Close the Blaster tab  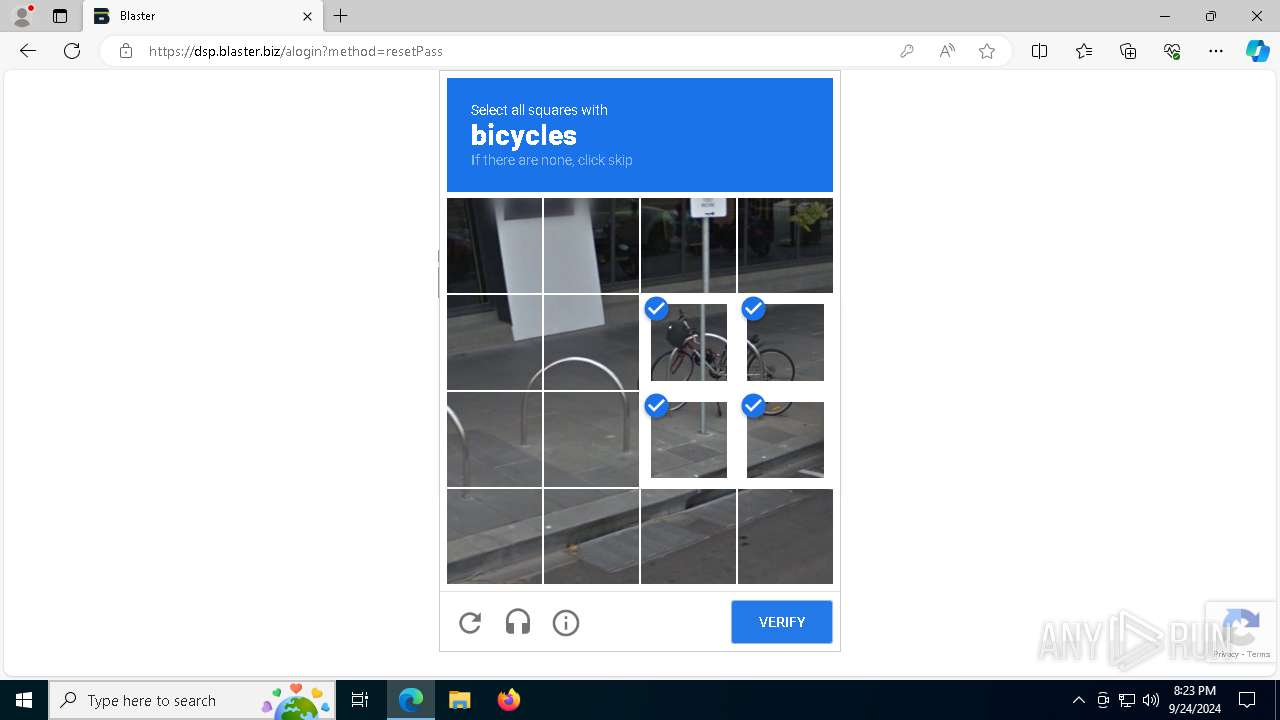click(x=307, y=16)
